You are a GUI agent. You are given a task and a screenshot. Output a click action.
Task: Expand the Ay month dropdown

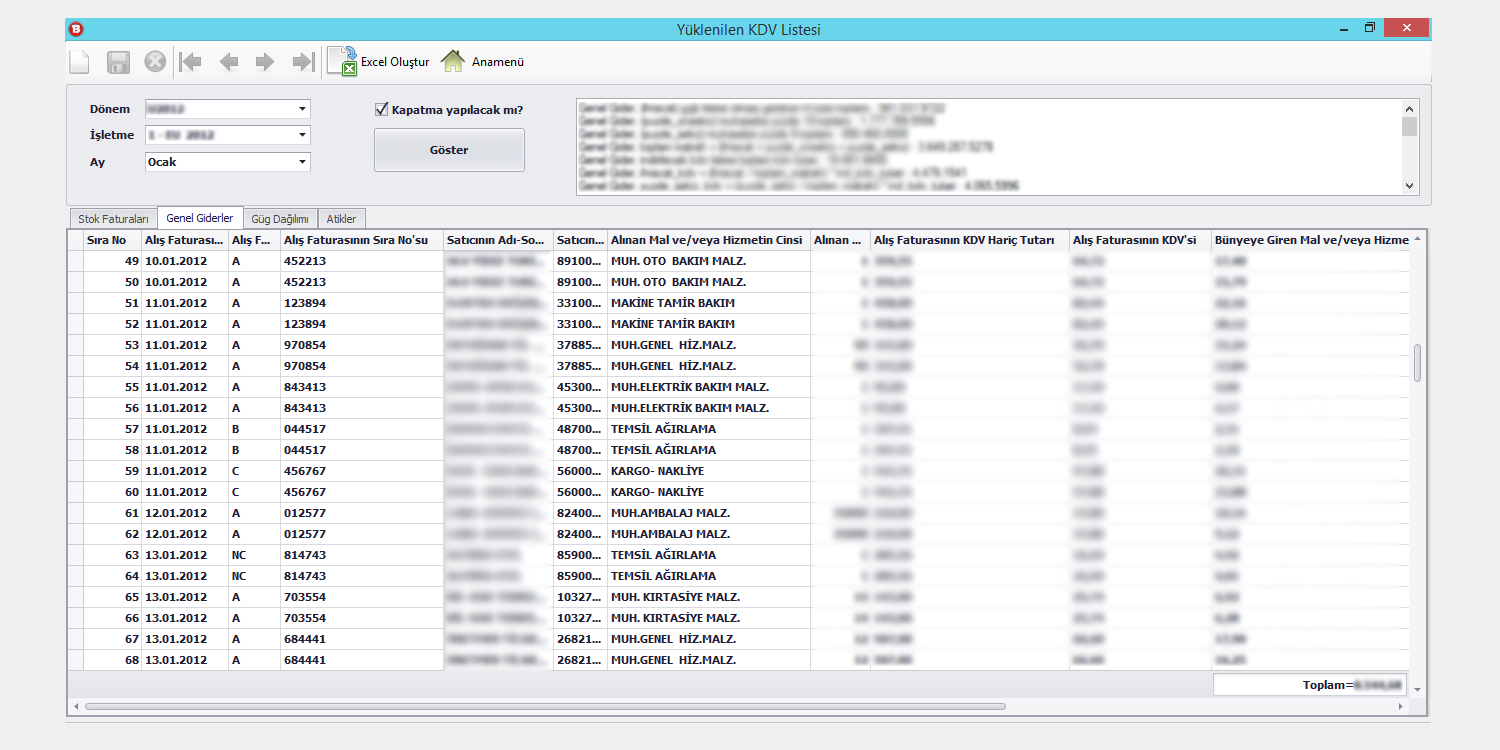pos(302,162)
